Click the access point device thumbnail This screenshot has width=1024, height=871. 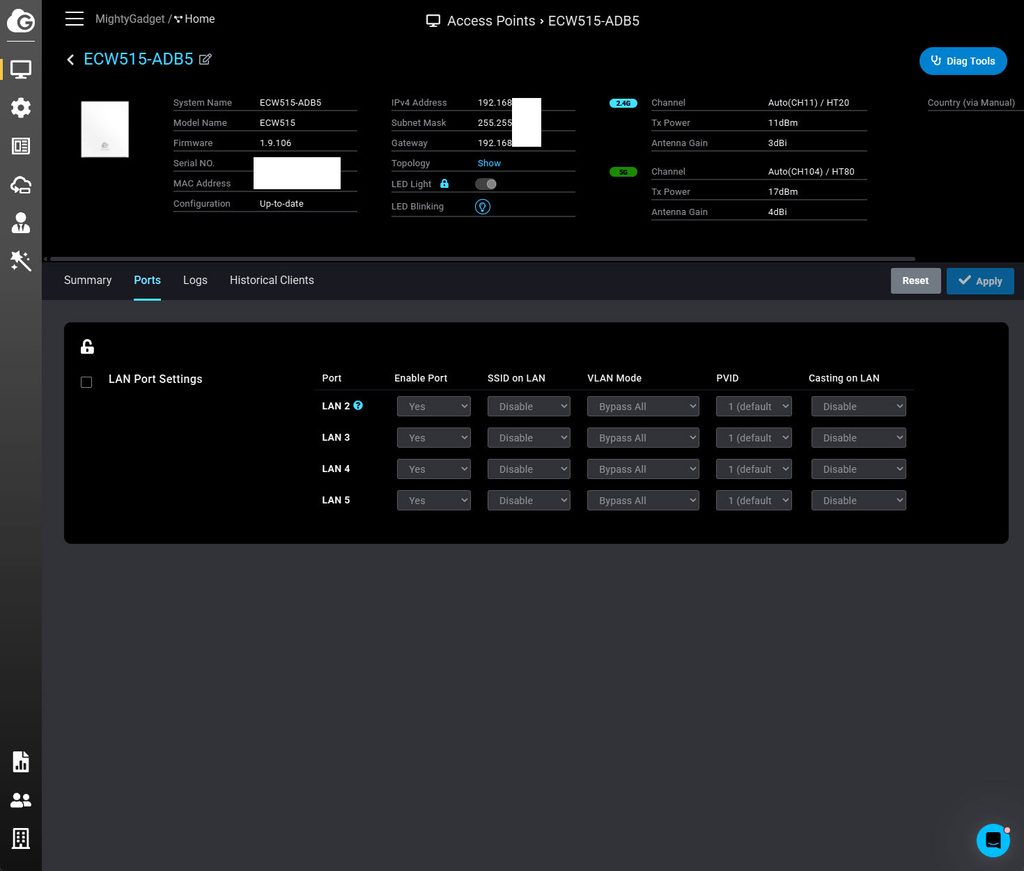coord(104,129)
